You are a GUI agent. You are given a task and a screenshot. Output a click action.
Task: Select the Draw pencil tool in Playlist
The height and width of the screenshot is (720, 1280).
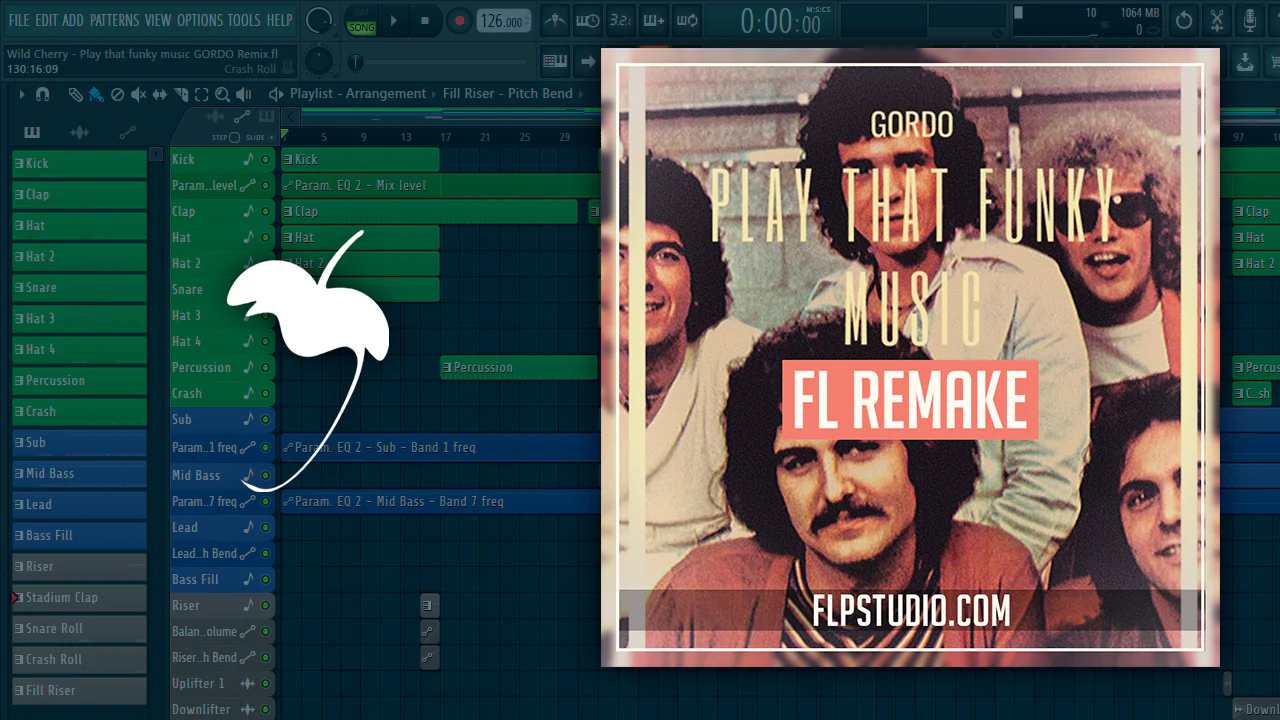75,94
